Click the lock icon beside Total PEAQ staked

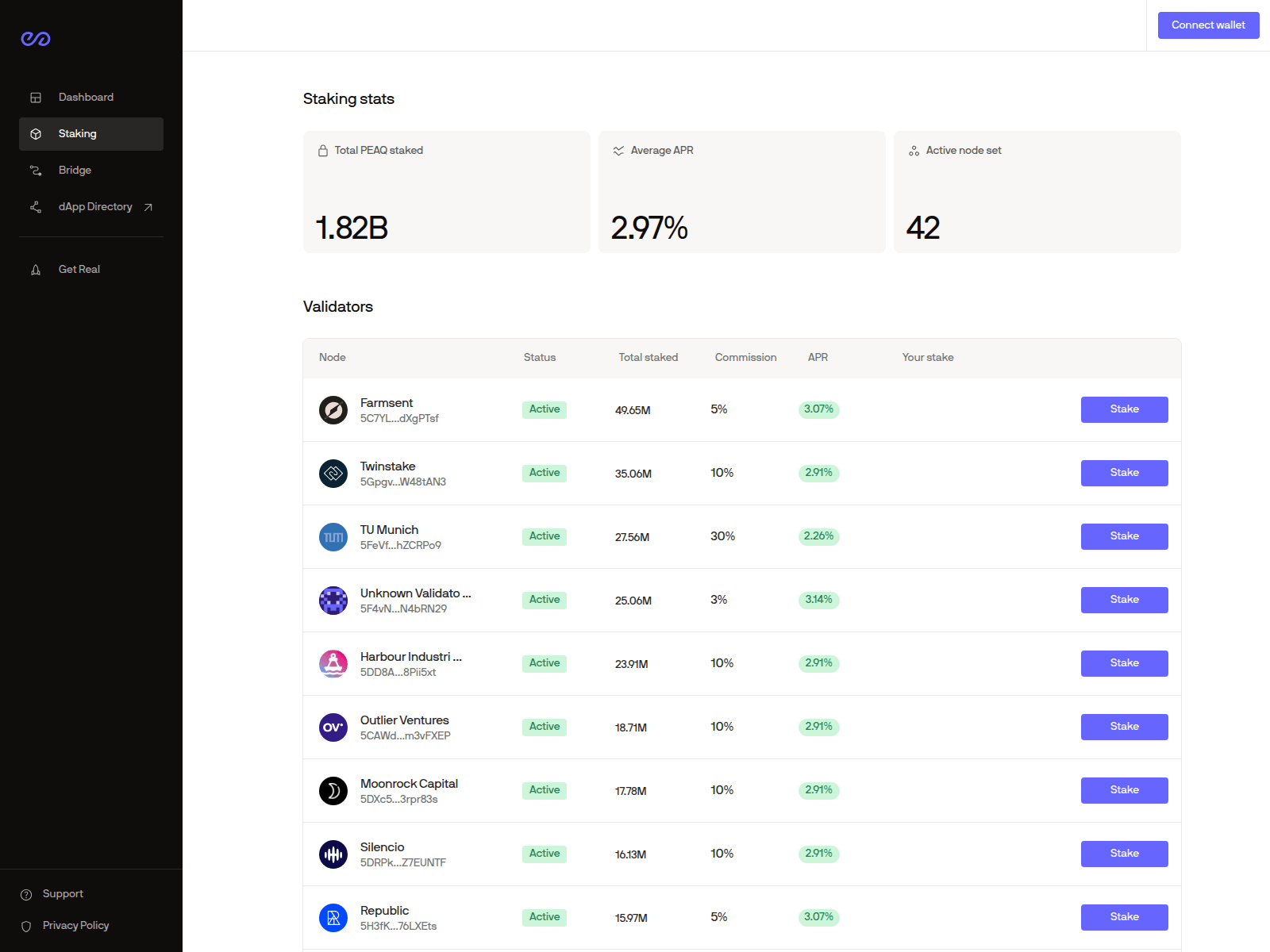tap(323, 151)
